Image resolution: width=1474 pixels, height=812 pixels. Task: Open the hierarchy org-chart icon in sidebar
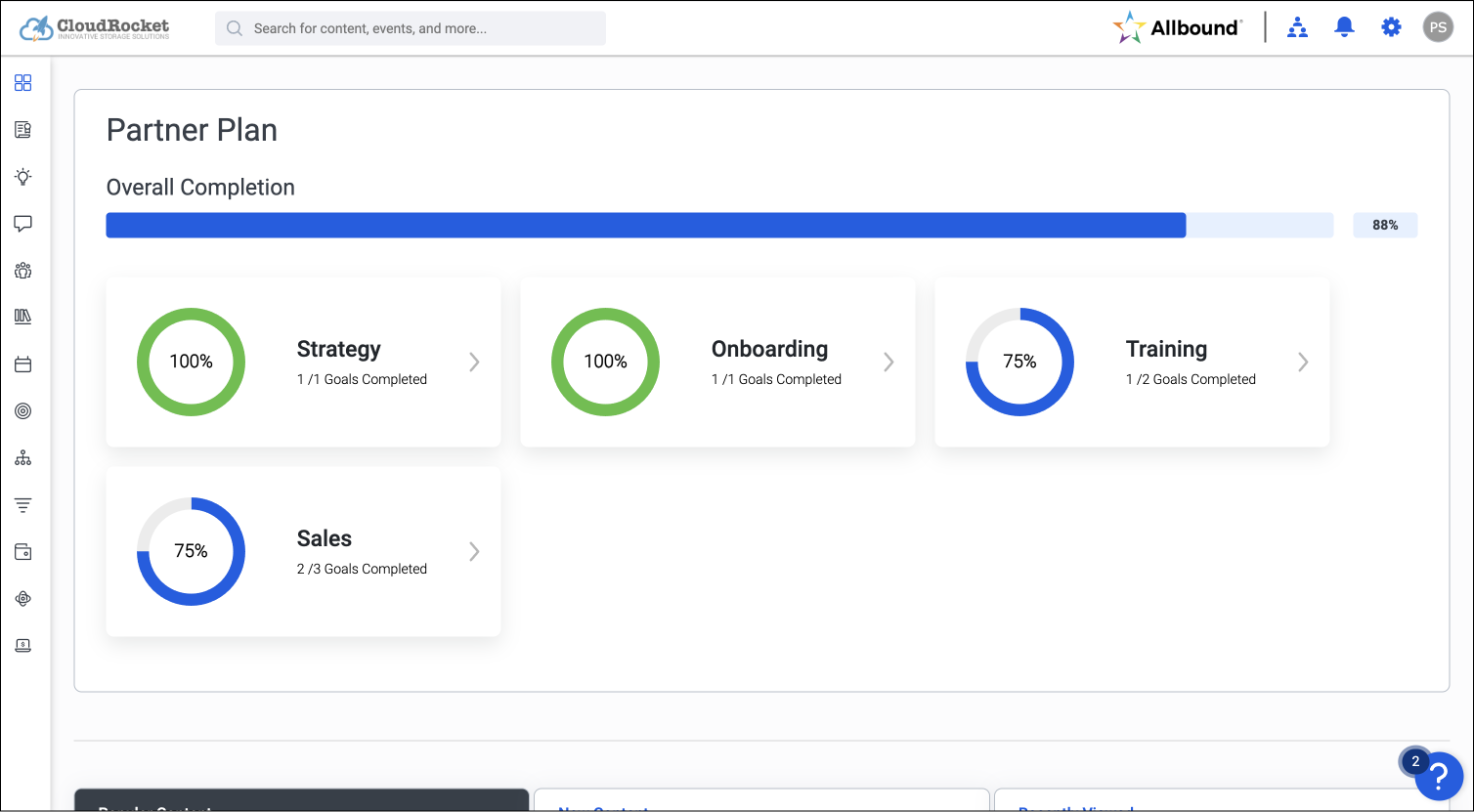pos(23,458)
